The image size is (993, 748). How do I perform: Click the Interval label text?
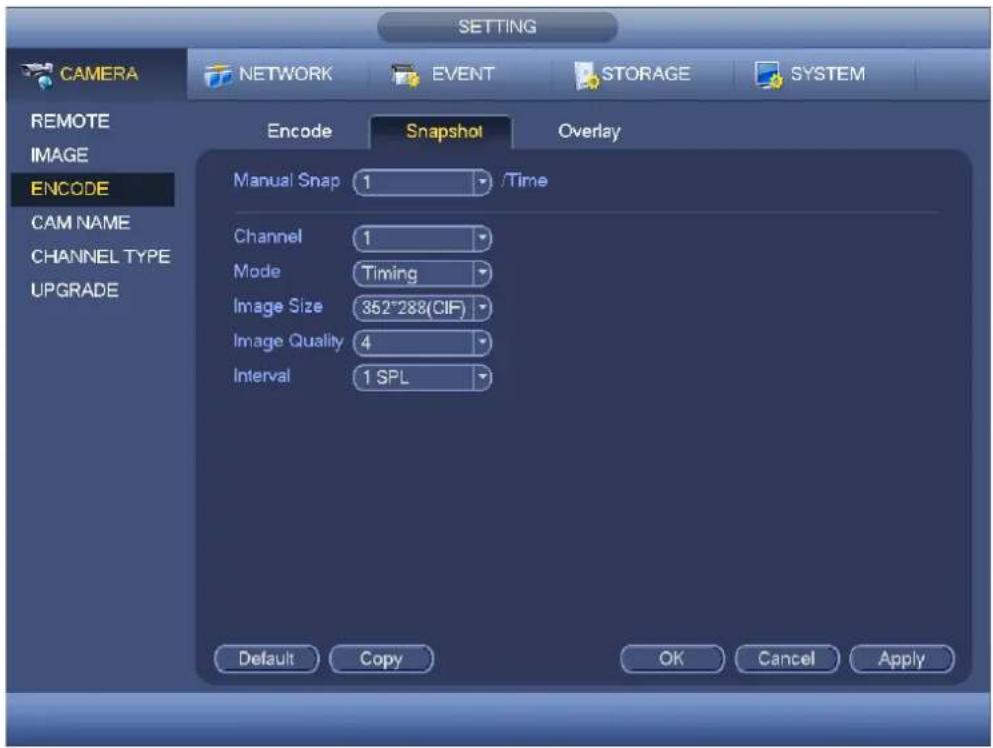click(x=262, y=376)
